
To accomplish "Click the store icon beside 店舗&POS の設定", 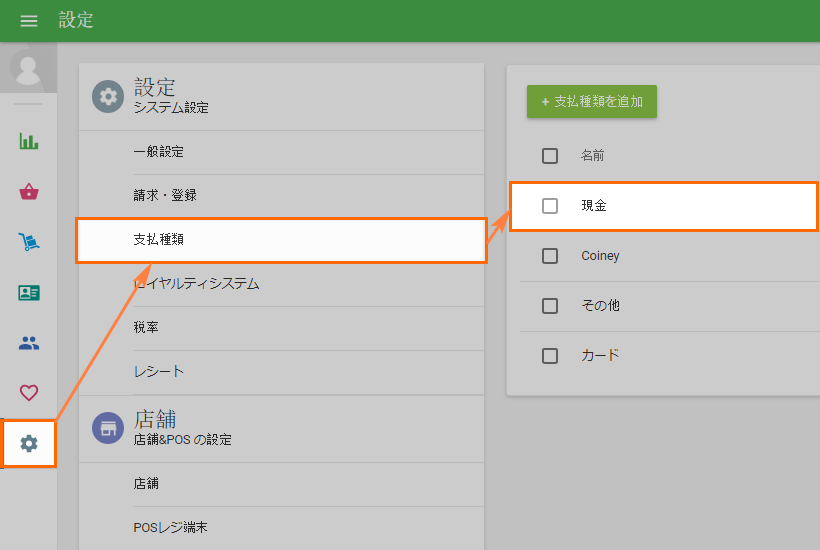I will click(108, 428).
